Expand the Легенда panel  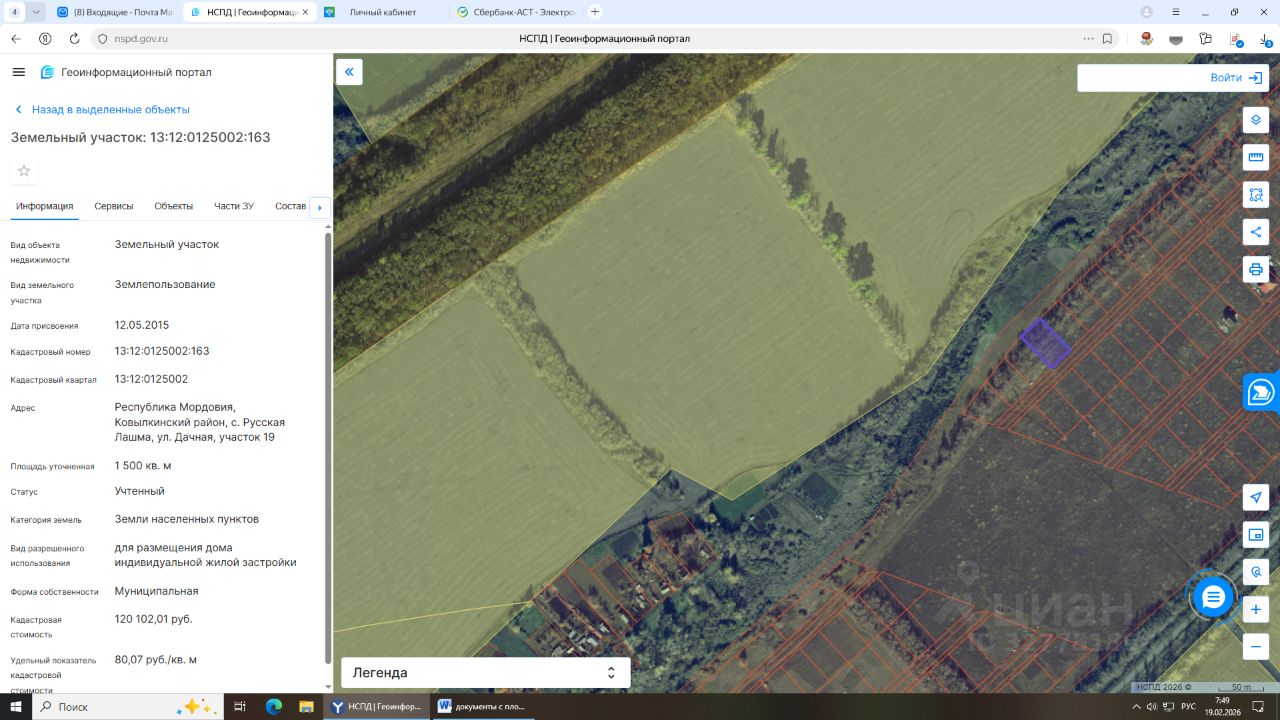coord(486,673)
